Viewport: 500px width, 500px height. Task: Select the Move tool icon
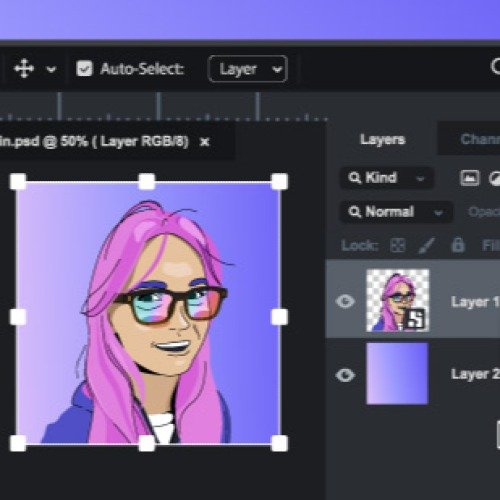[x=24, y=69]
